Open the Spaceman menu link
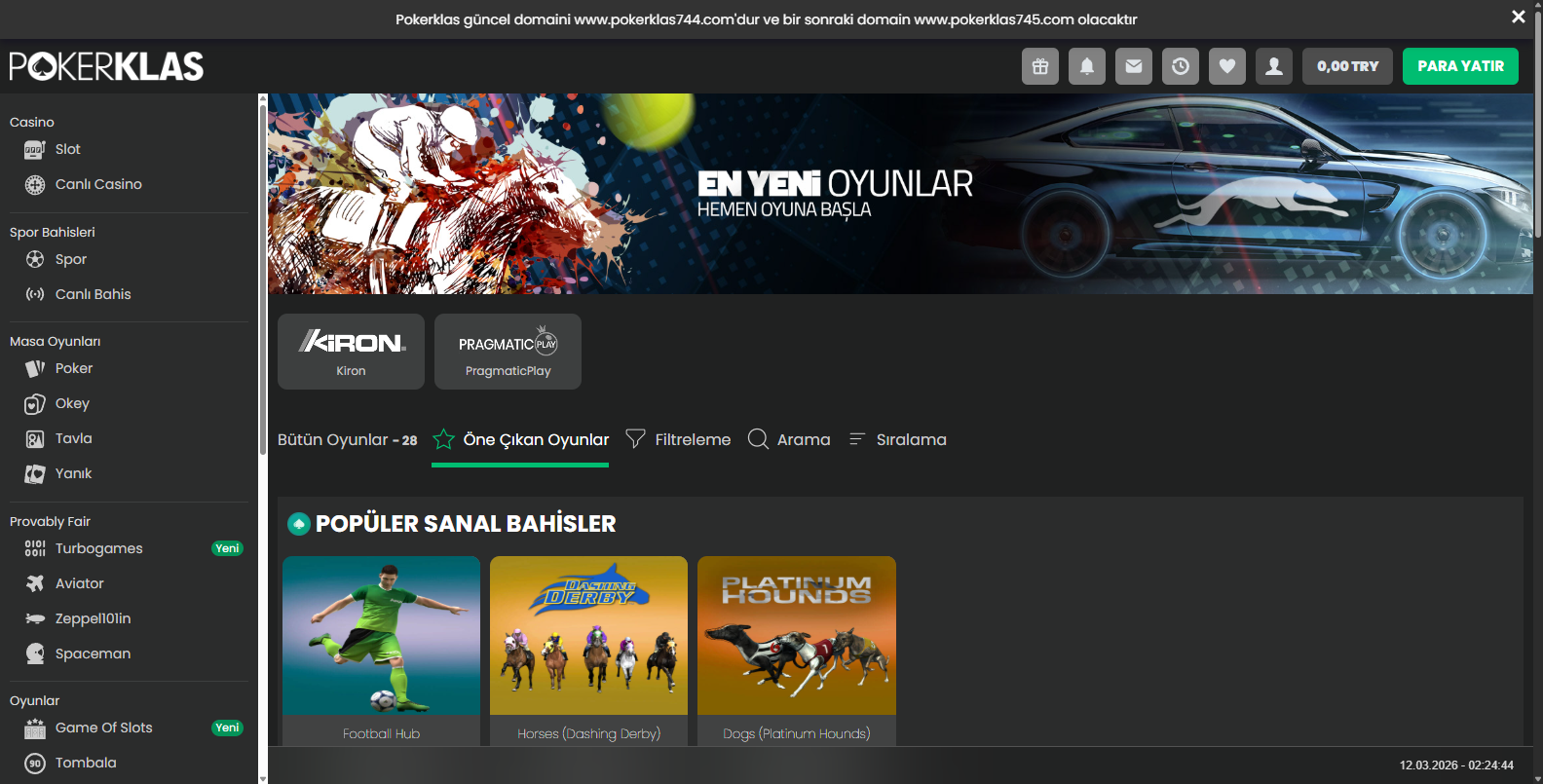Viewport: 1543px width, 784px height. (x=94, y=653)
